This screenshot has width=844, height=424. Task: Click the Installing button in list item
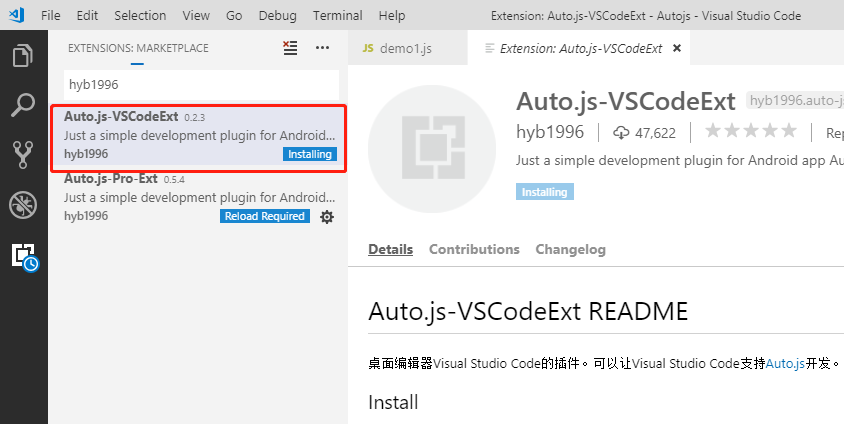310,154
